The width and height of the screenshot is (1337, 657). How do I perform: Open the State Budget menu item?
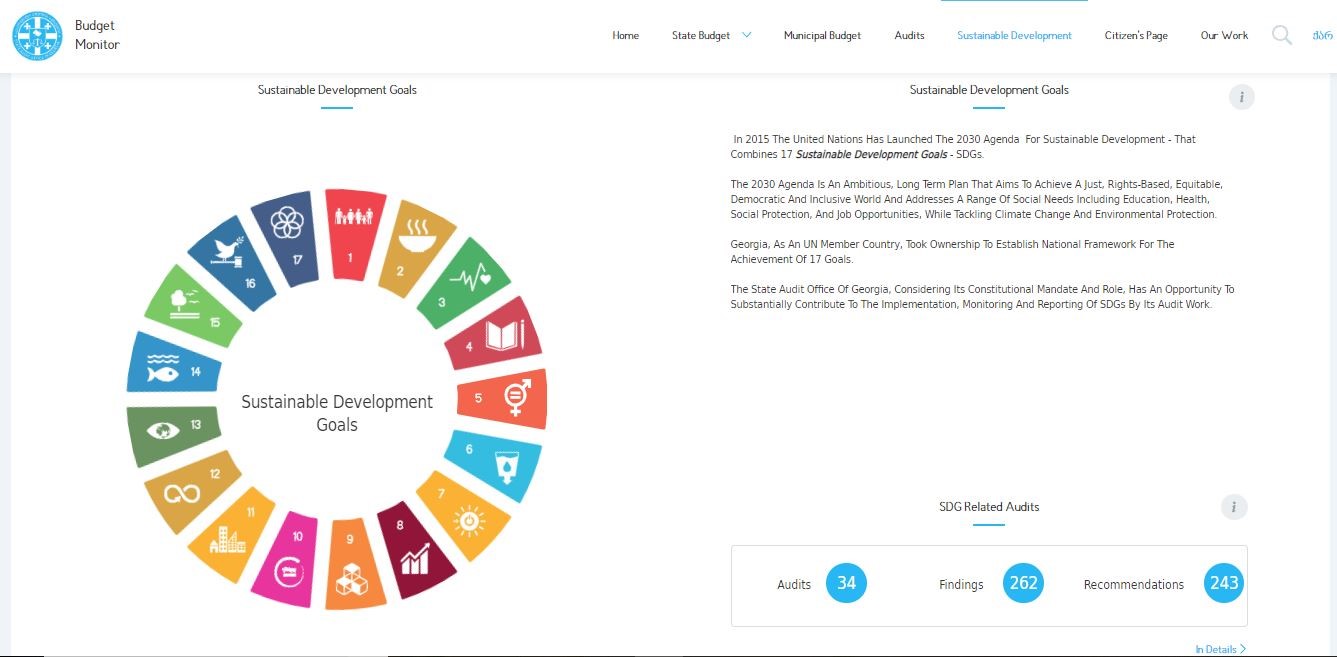coord(701,35)
